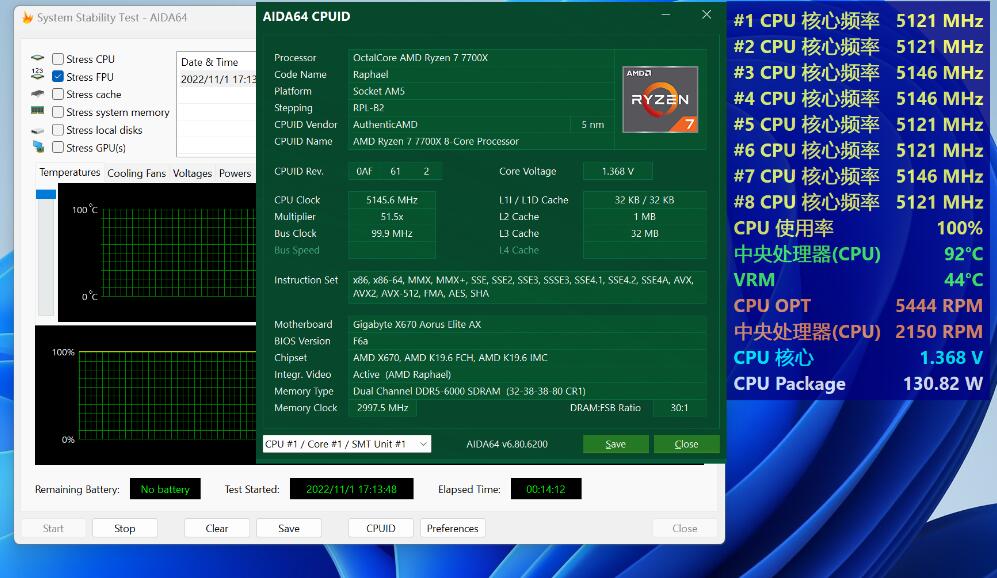Click the Date & Time column header
The width and height of the screenshot is (997, 578).
(209, 62)
